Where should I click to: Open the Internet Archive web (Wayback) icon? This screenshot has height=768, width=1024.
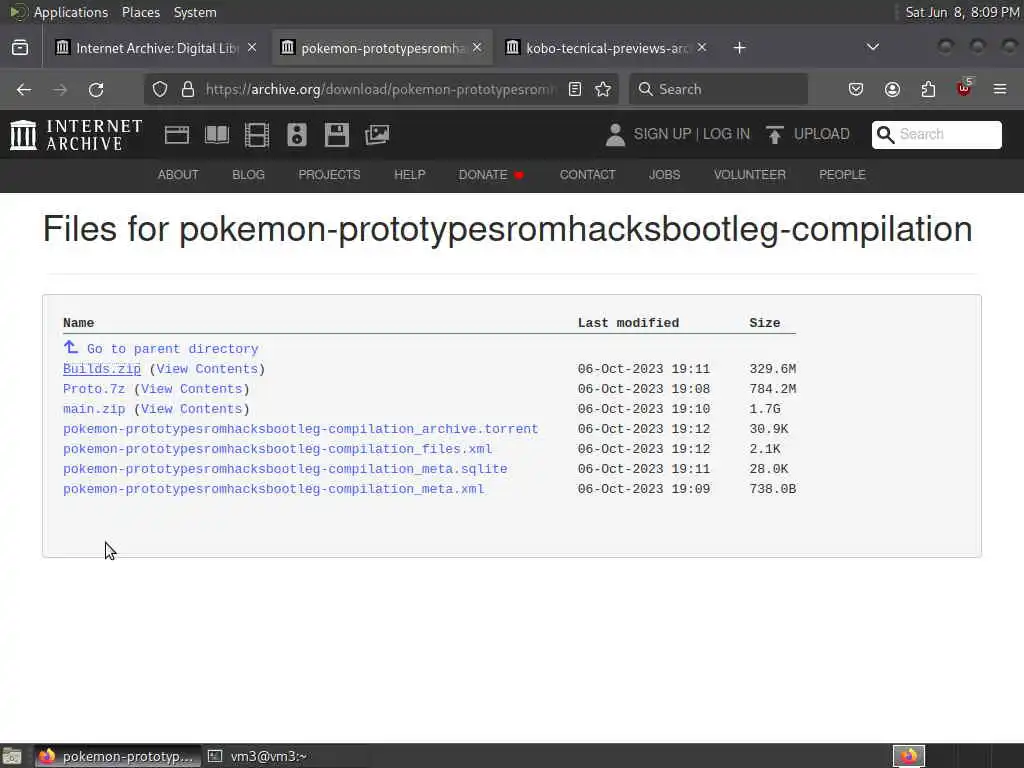[176, 135]
